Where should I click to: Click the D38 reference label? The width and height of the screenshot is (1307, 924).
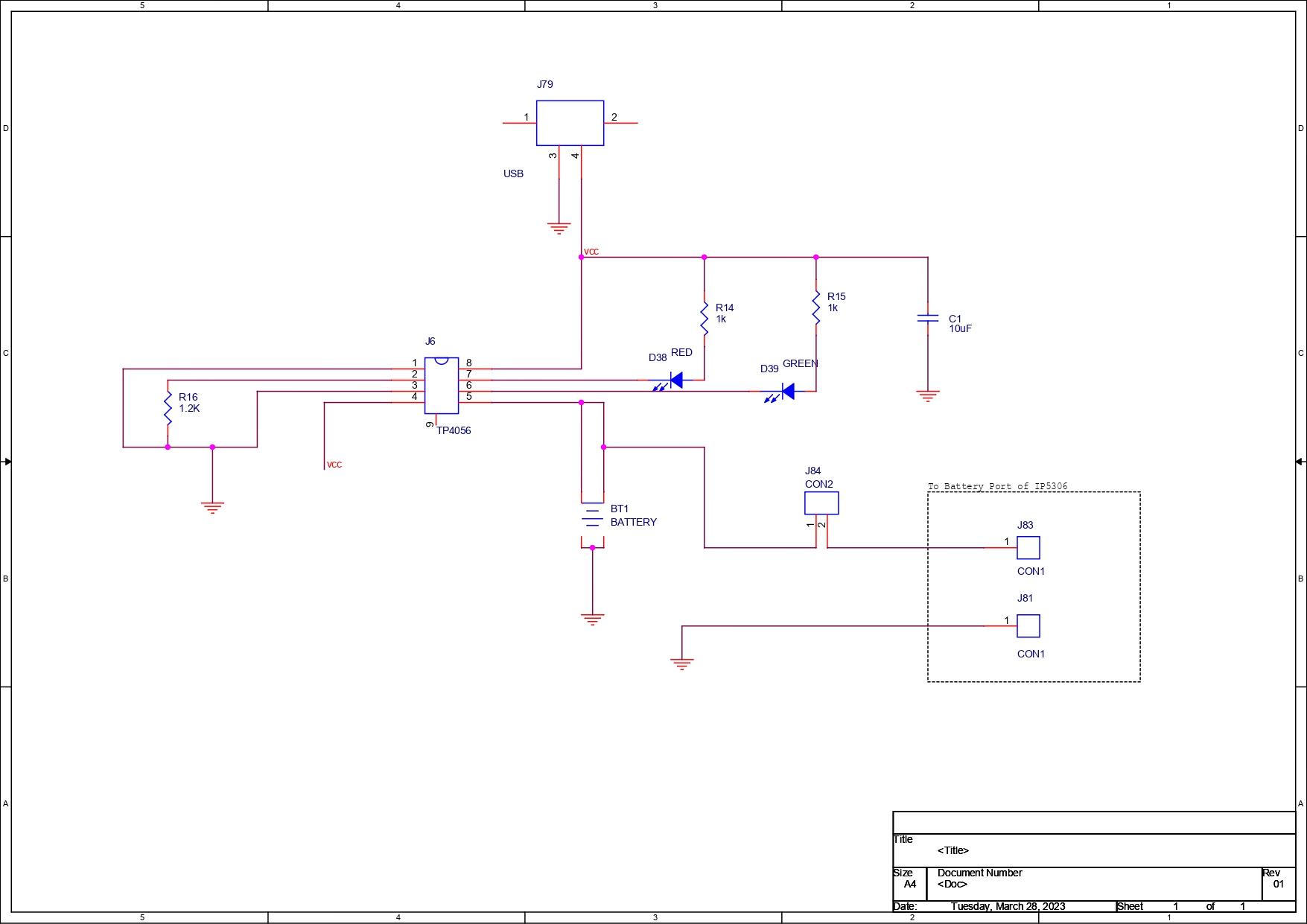[658, 357]
